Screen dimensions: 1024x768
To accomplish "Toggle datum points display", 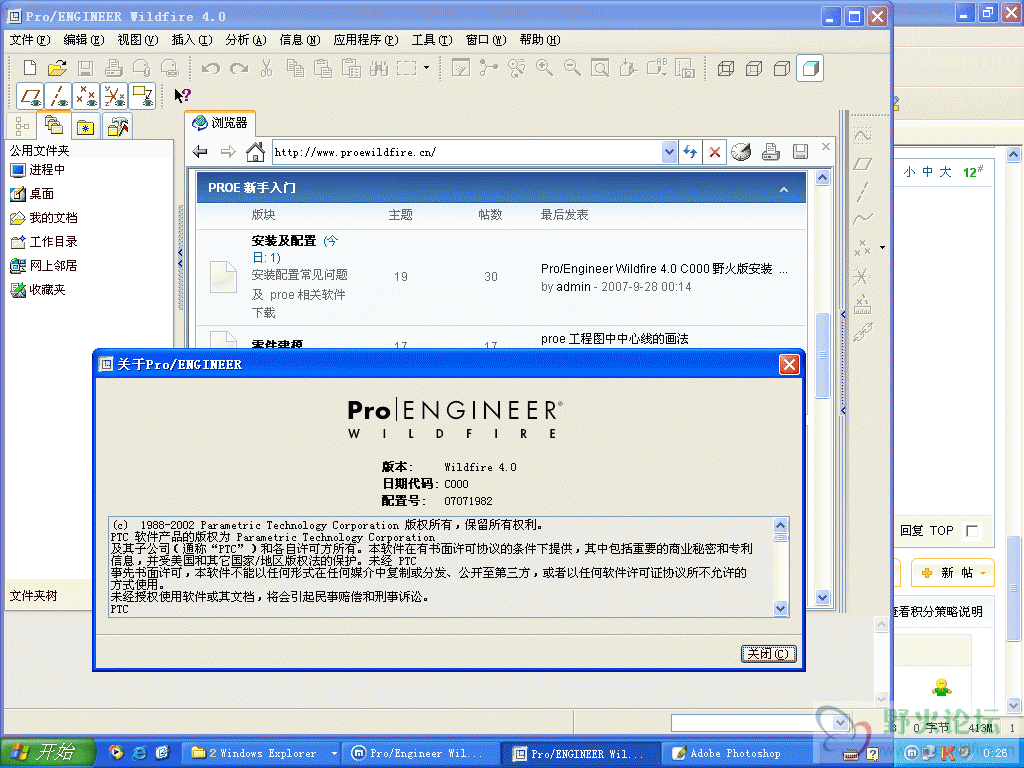I will tap(86, 96).
